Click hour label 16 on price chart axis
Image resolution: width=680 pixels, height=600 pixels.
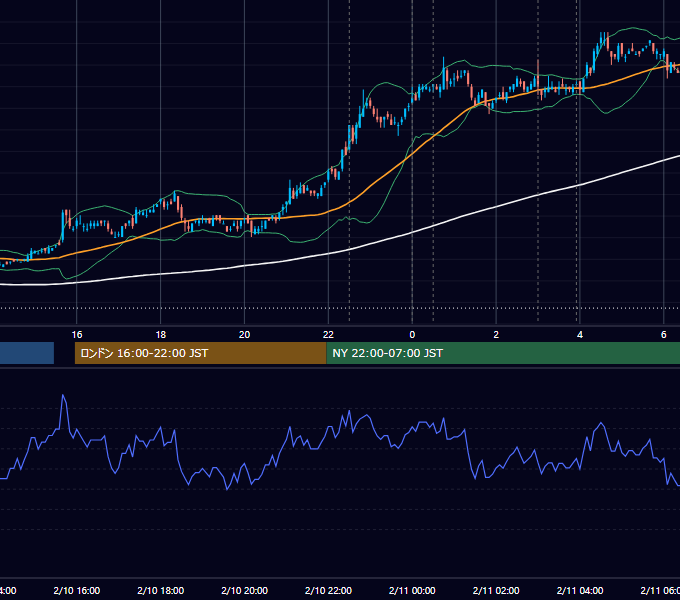tap(77, 334)
